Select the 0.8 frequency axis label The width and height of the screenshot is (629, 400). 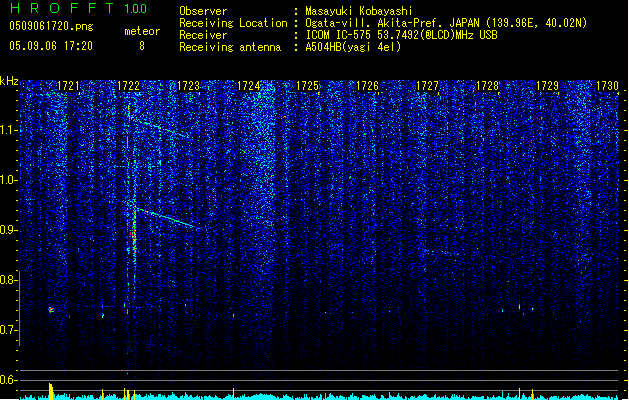(8, 280)
